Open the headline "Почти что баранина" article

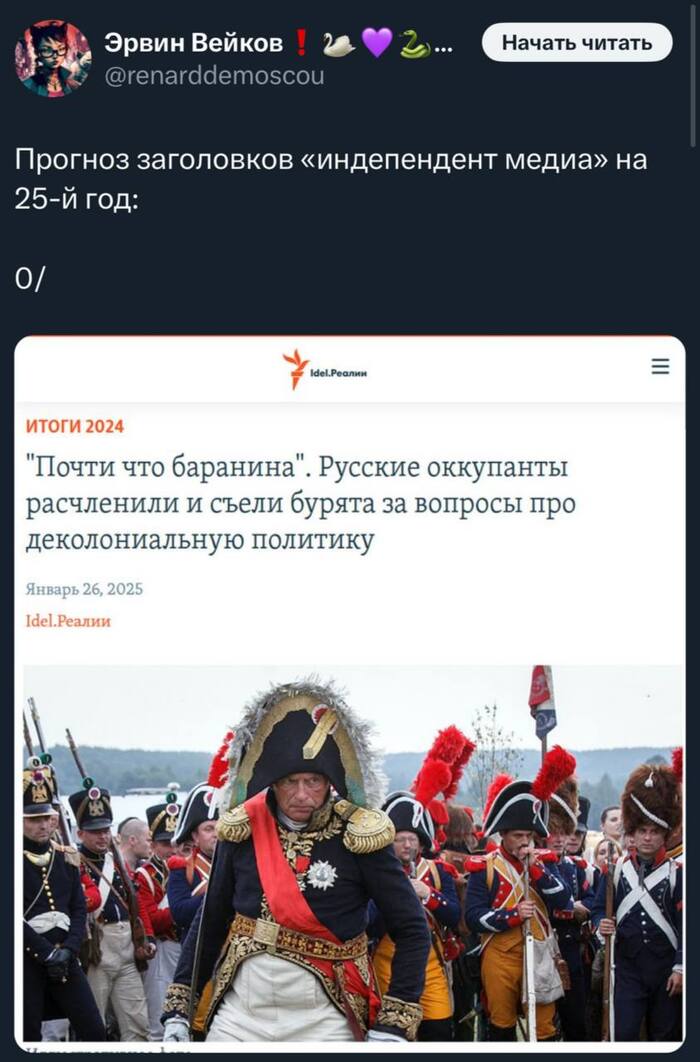pos(301,503)
